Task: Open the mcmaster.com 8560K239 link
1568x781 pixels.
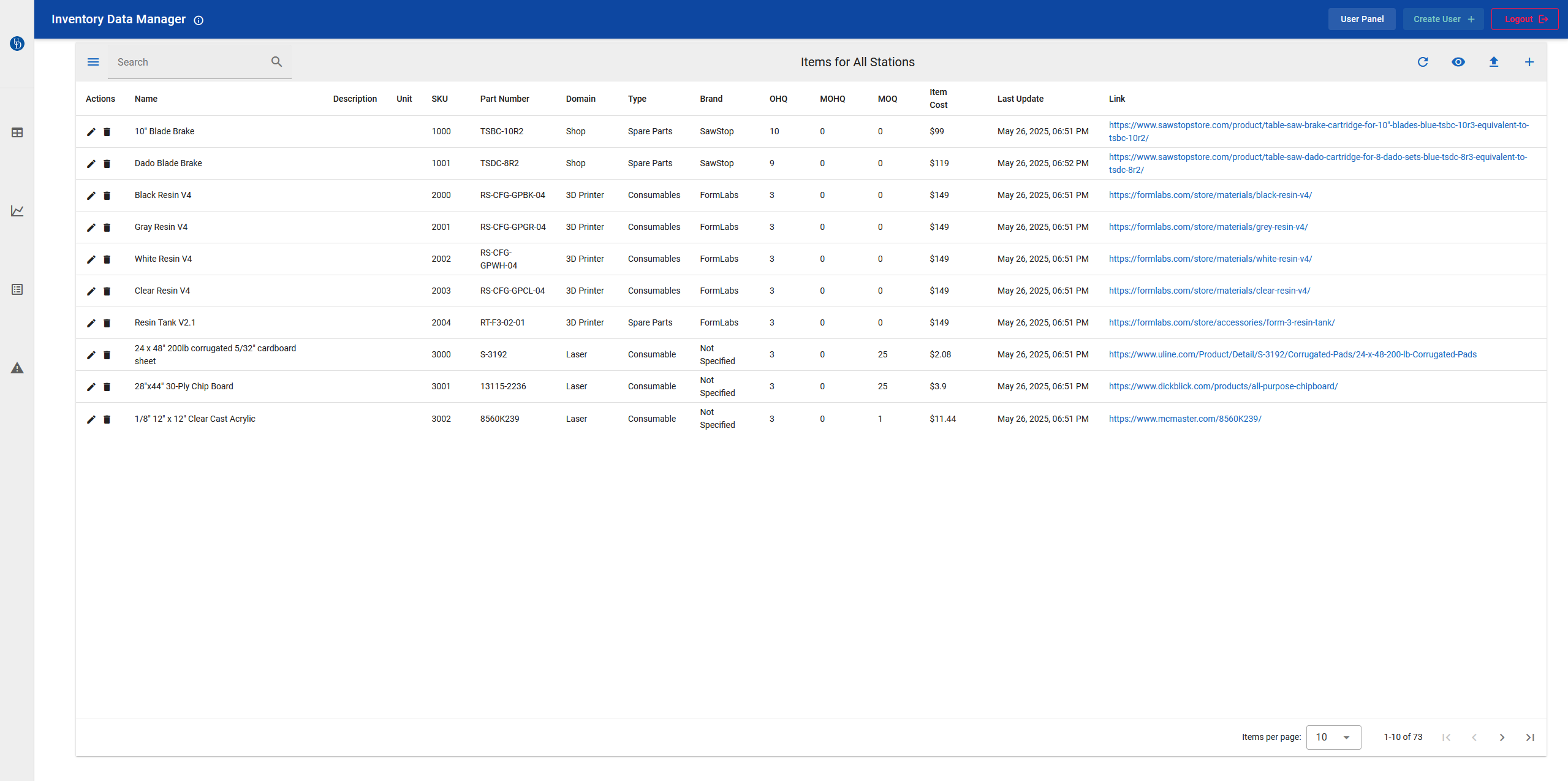Action: (1184, 419)
